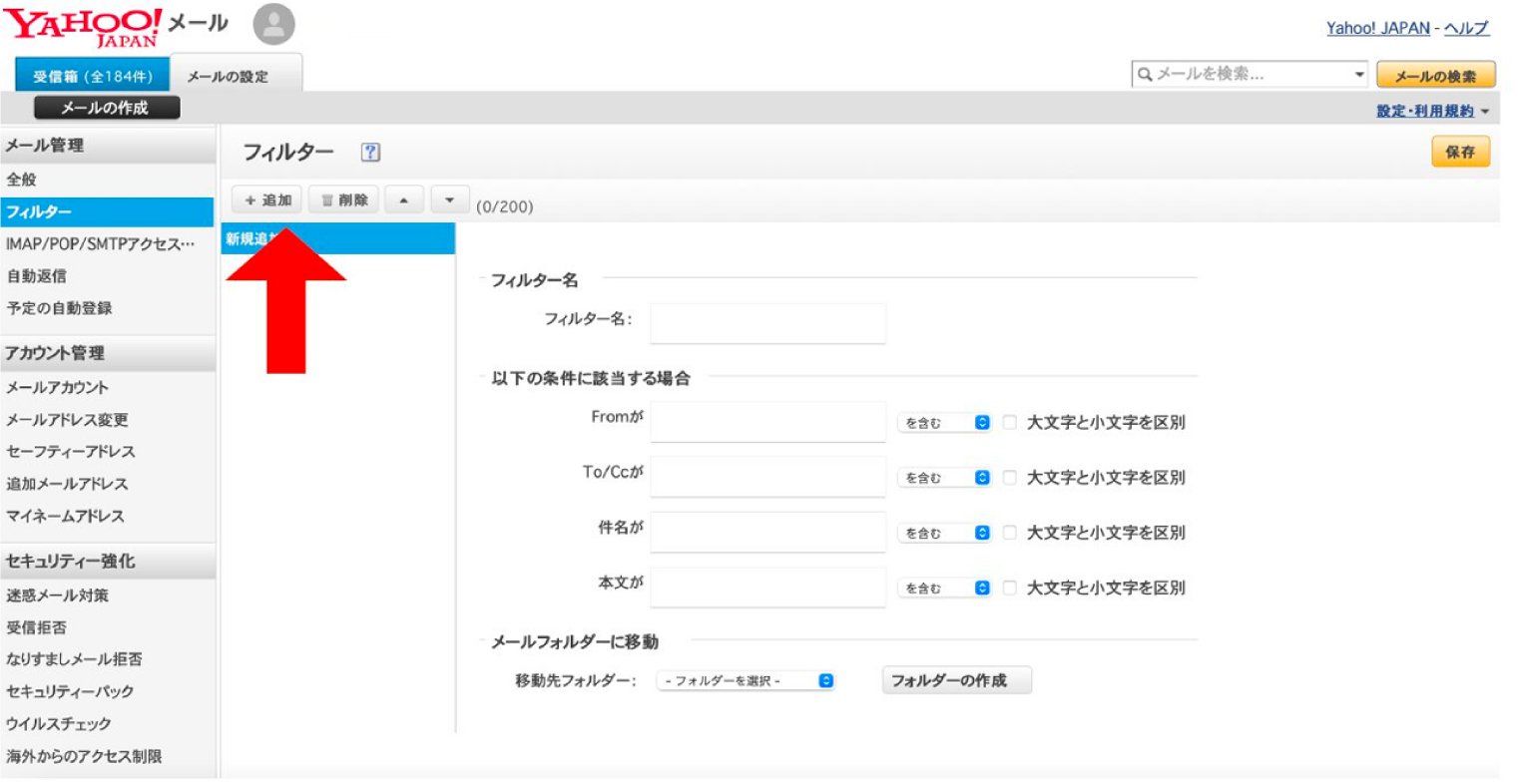Open the を含む dropdown for To/Ccが
1519x784 pixels.
(943, 478)
